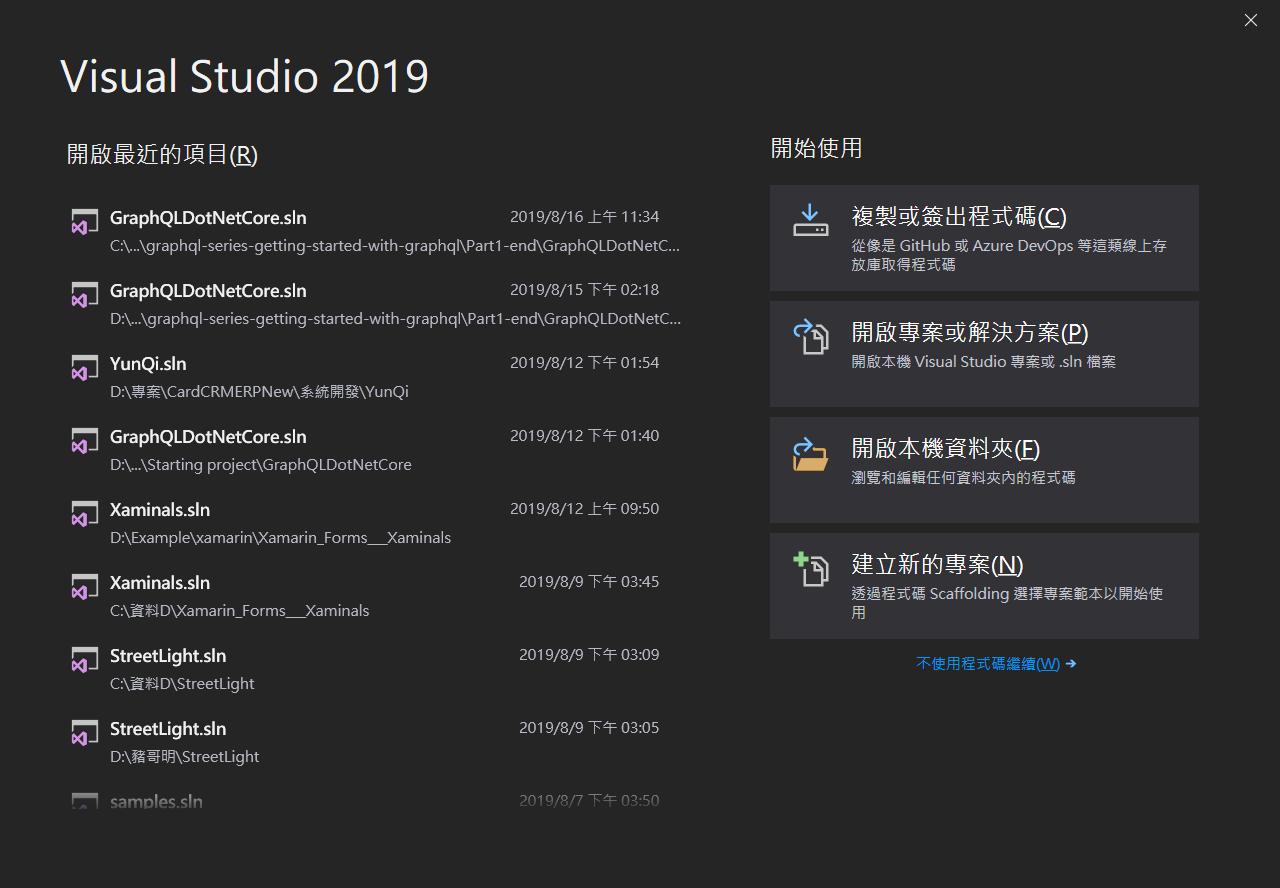1280x888 pixels.
Task: Click path D:\...\Starting project\GraphQLDotNetCore
Action: [x=260, y=464]
